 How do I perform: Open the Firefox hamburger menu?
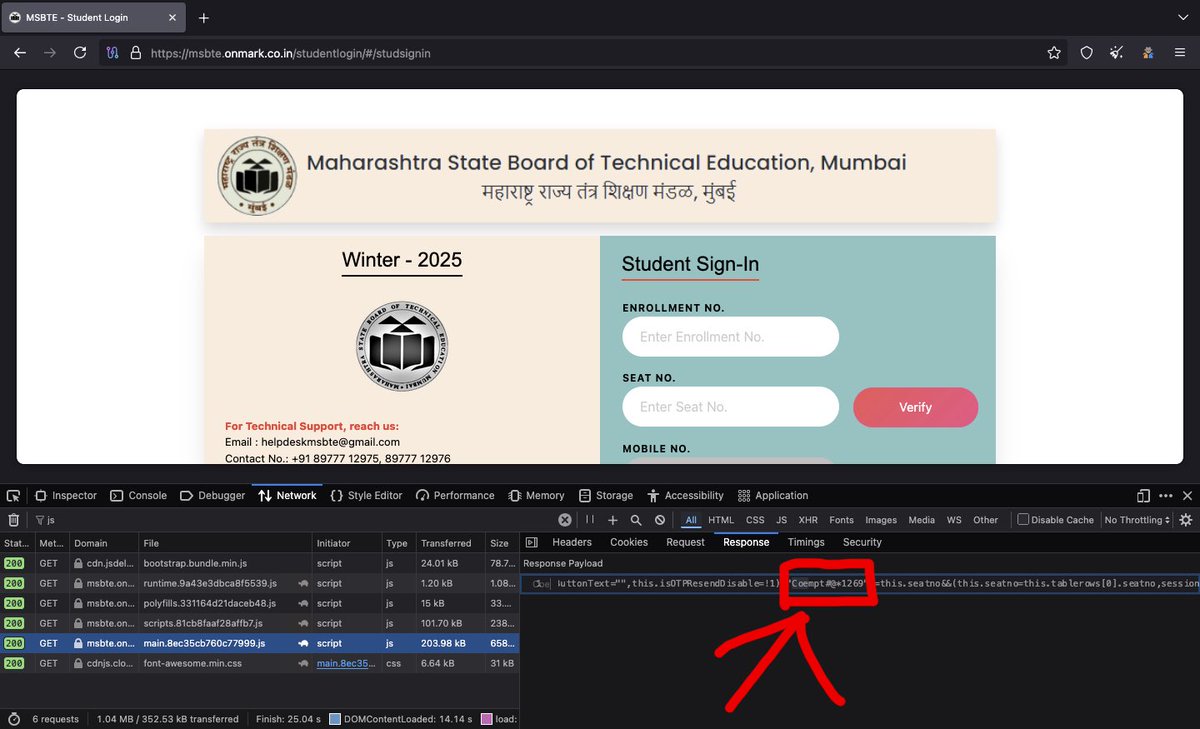(x=1180, y=53)
